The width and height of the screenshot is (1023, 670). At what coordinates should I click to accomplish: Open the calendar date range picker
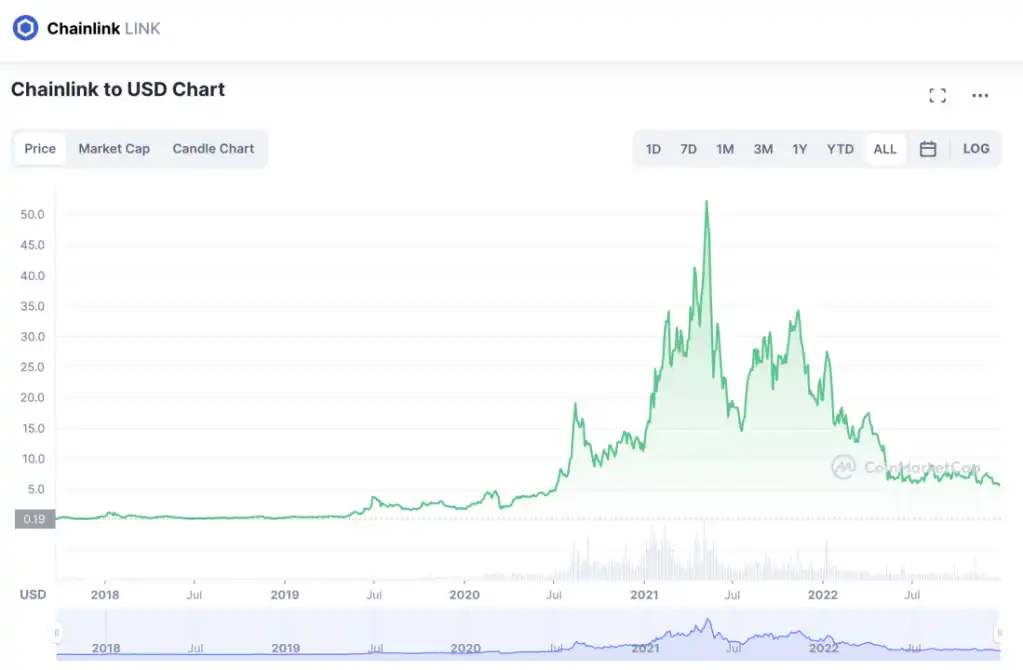[x=928, y=149]
